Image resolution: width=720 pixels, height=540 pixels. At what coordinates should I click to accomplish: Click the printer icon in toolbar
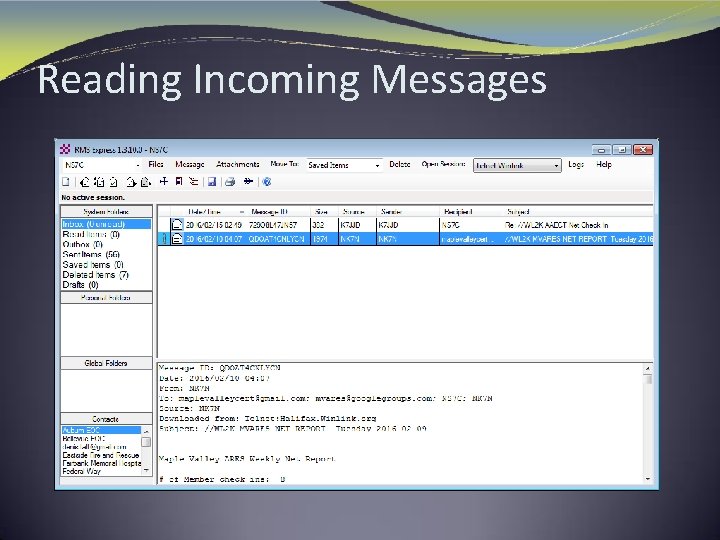pyautogui.click(x=230, y=182)
